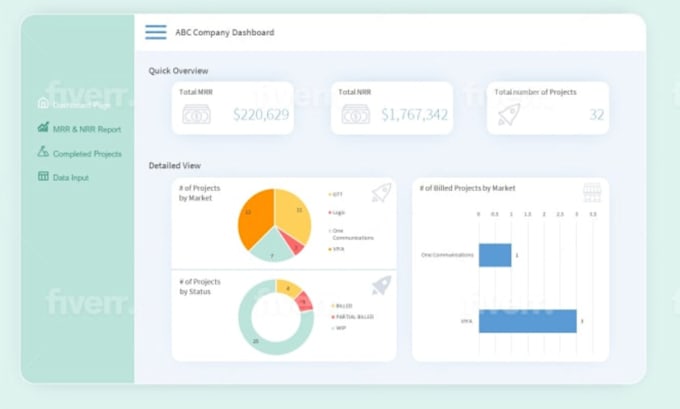
Task: Click the chart icon beside MRR & NRR Report
Action: [x=43, y=128]
